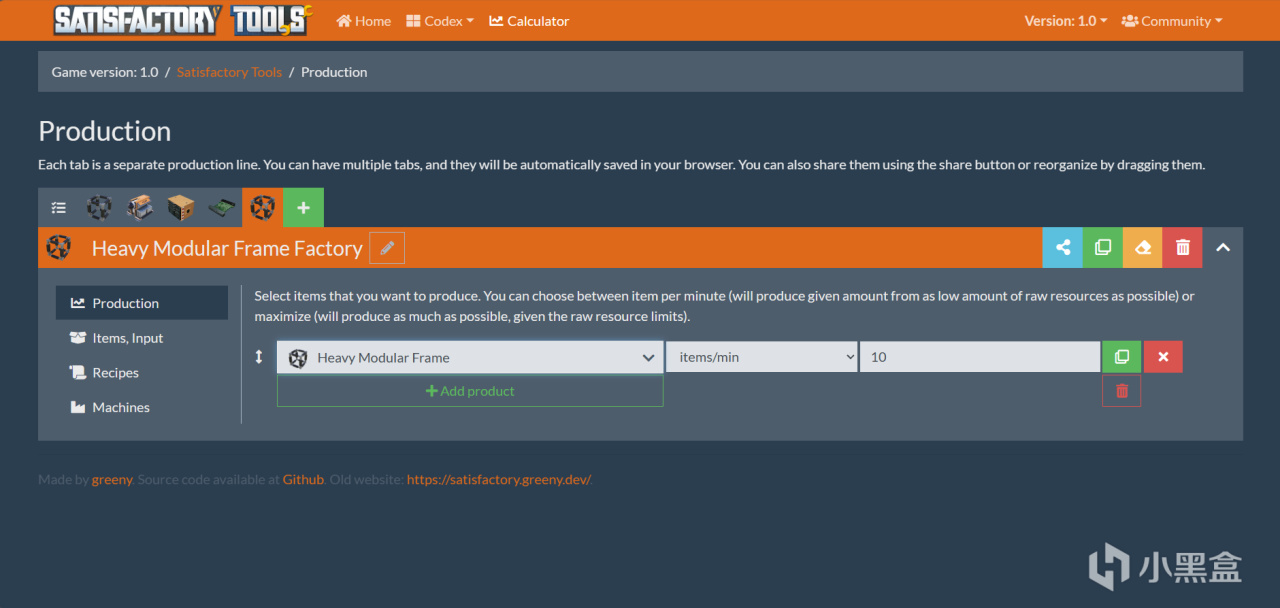1280x608 pixels.
Task: Remove the product row with red X
Action: coord(1163,357)
